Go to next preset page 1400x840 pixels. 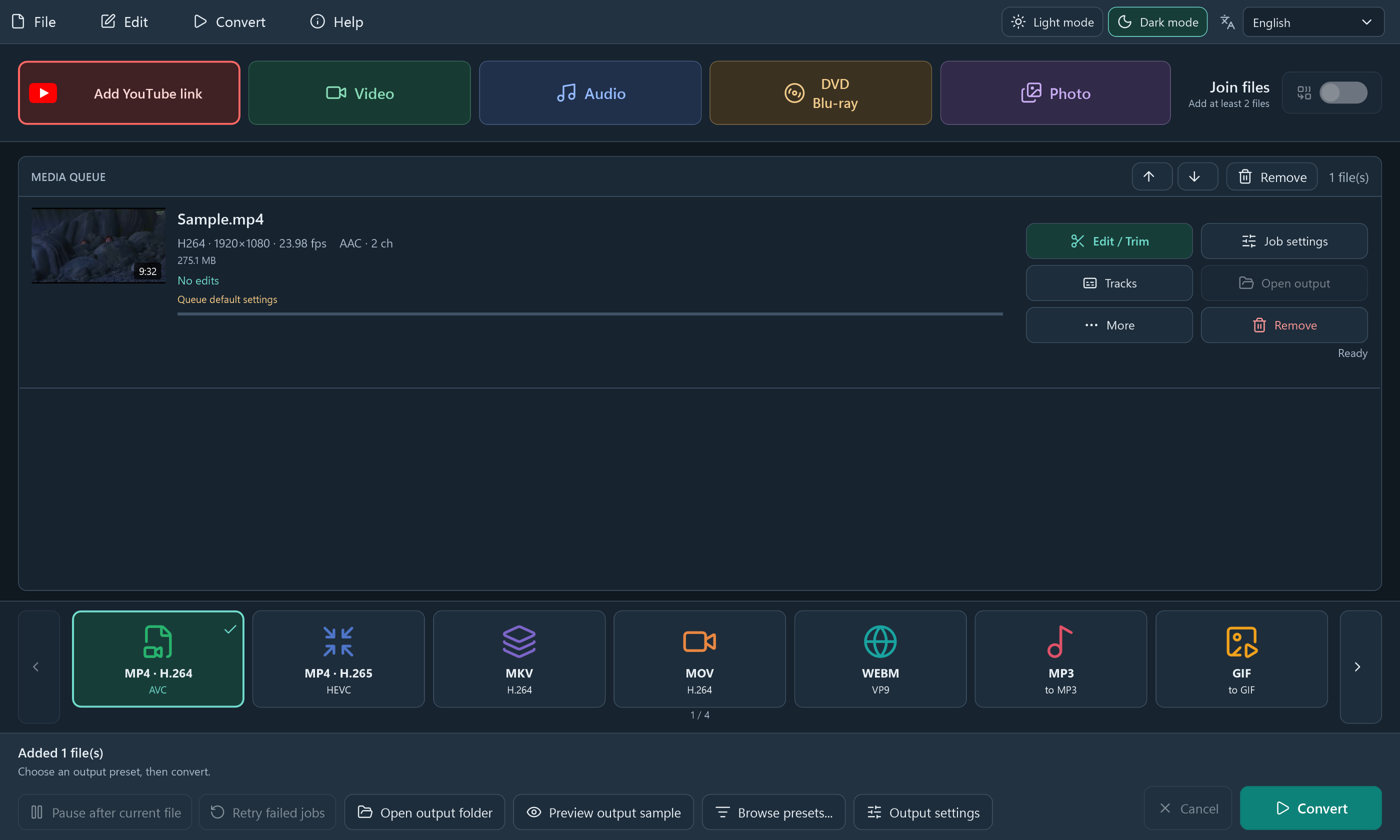click(1360, 667)
